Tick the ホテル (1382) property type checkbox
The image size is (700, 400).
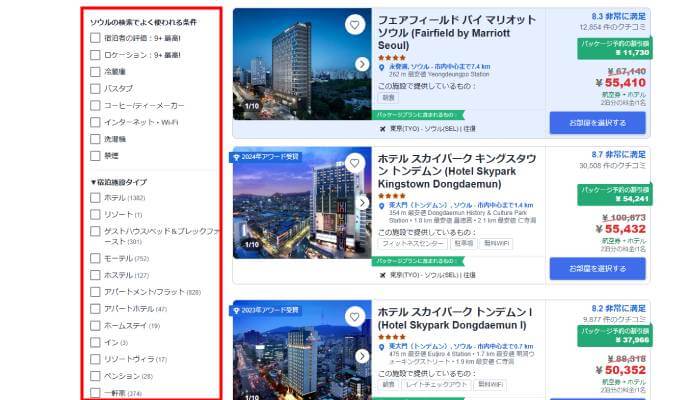(x=95, y=198)
